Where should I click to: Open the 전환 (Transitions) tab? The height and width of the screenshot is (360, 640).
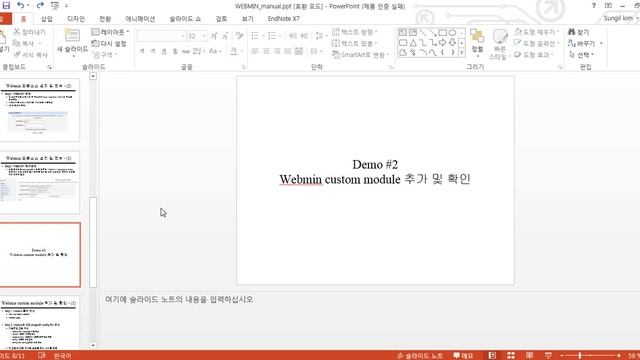pyautogui.click(x=105, y=19)
